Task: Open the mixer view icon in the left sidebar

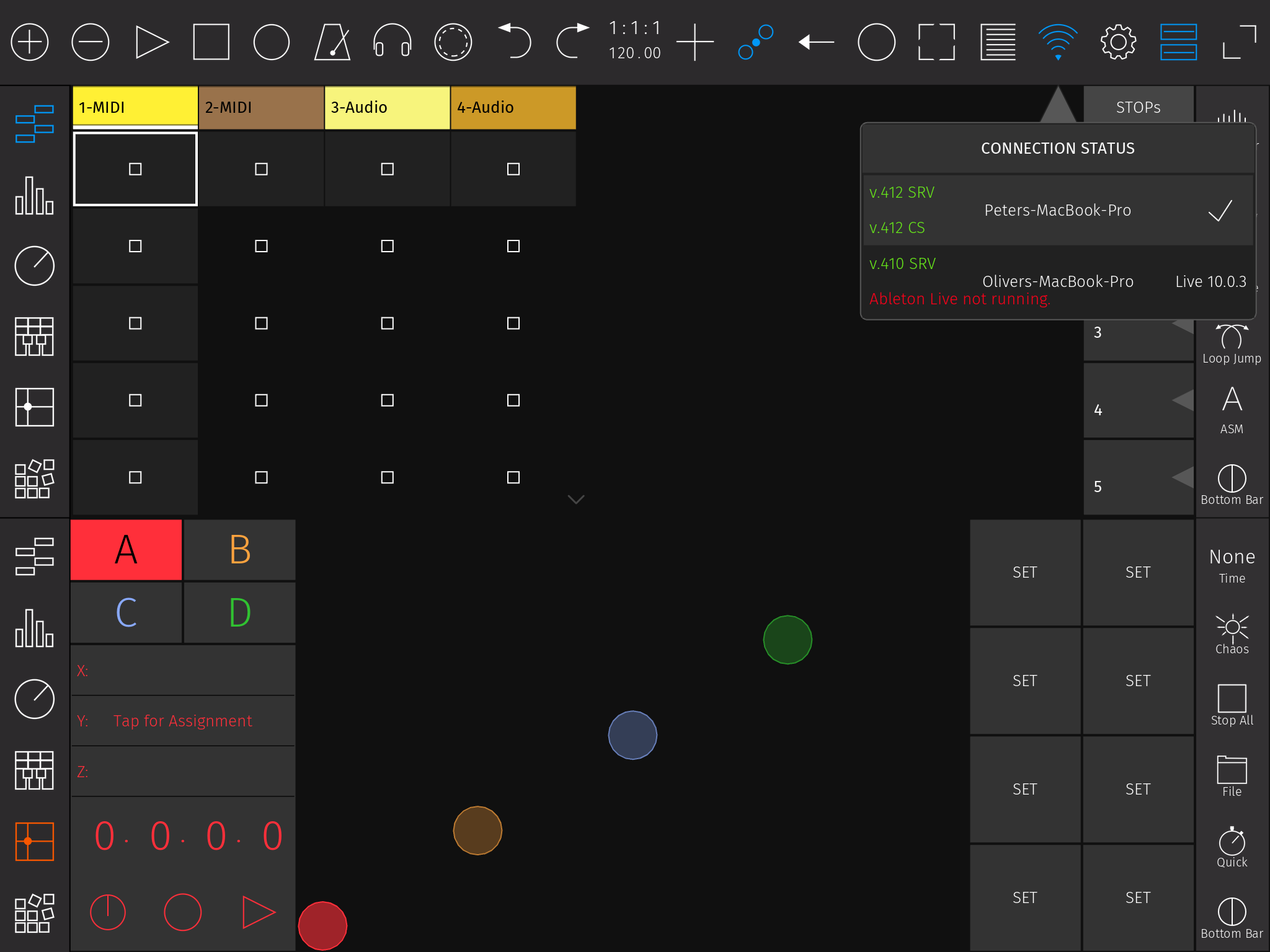Action: (x=33, y=197)
